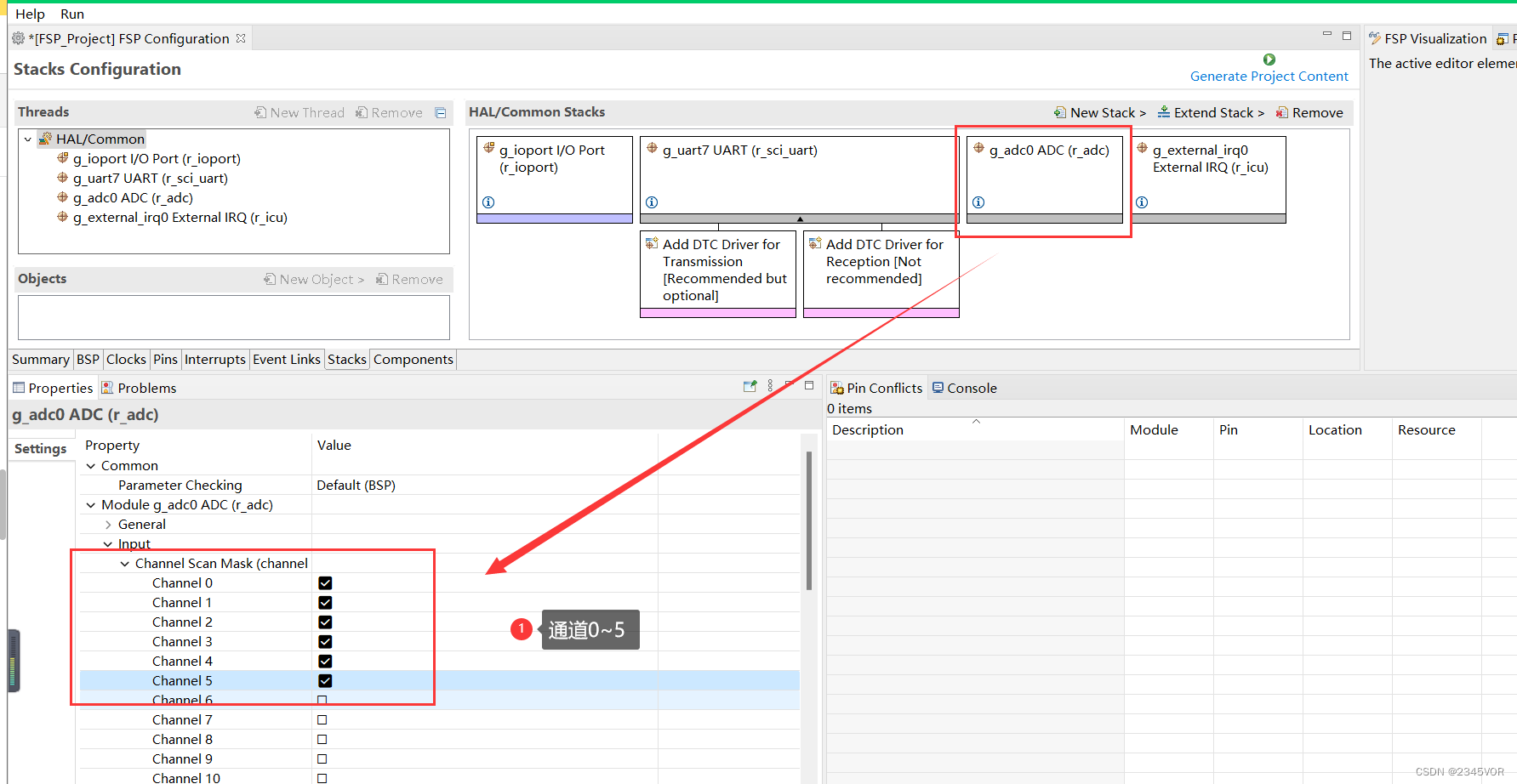Viewport: 1517px width, 784px height.
Task: Uncheck the Channel 0 checkbox
Action: tap(325, 583)
